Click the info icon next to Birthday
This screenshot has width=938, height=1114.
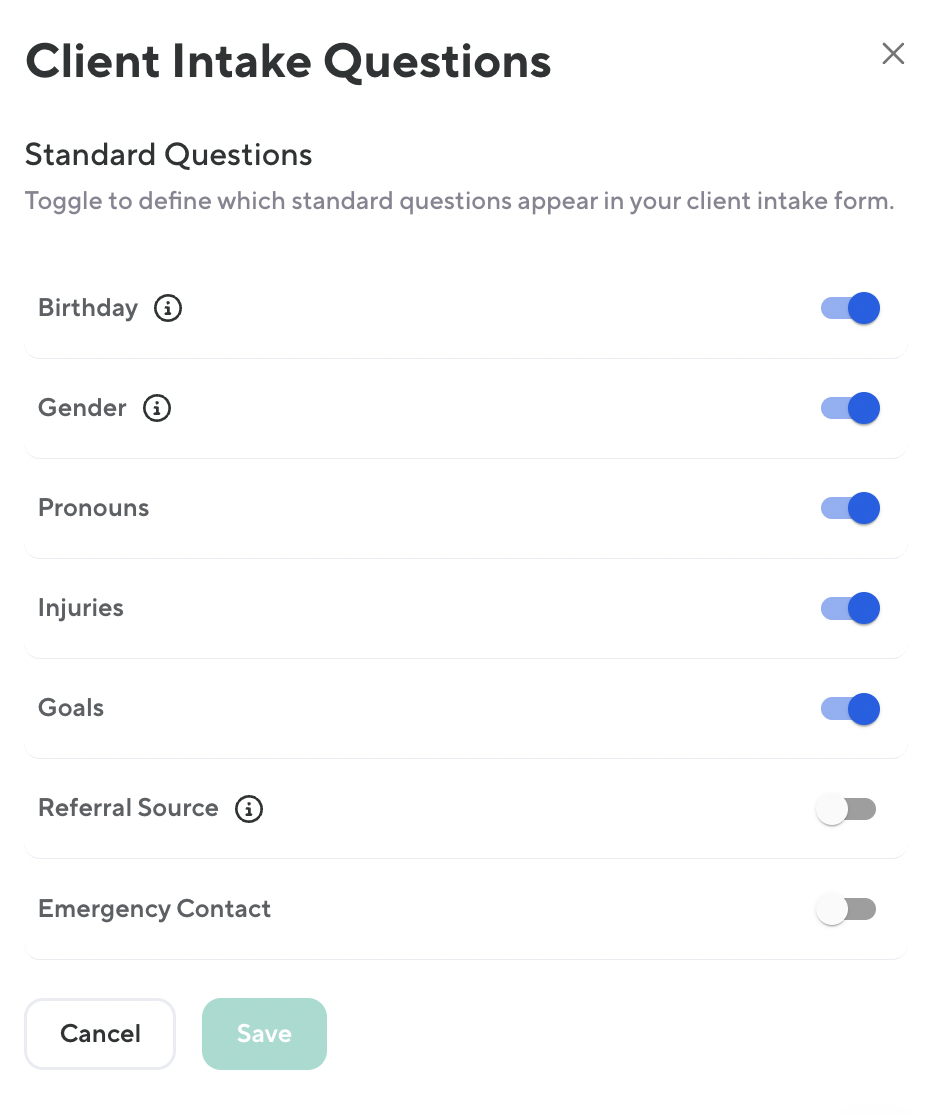(168, 308)
